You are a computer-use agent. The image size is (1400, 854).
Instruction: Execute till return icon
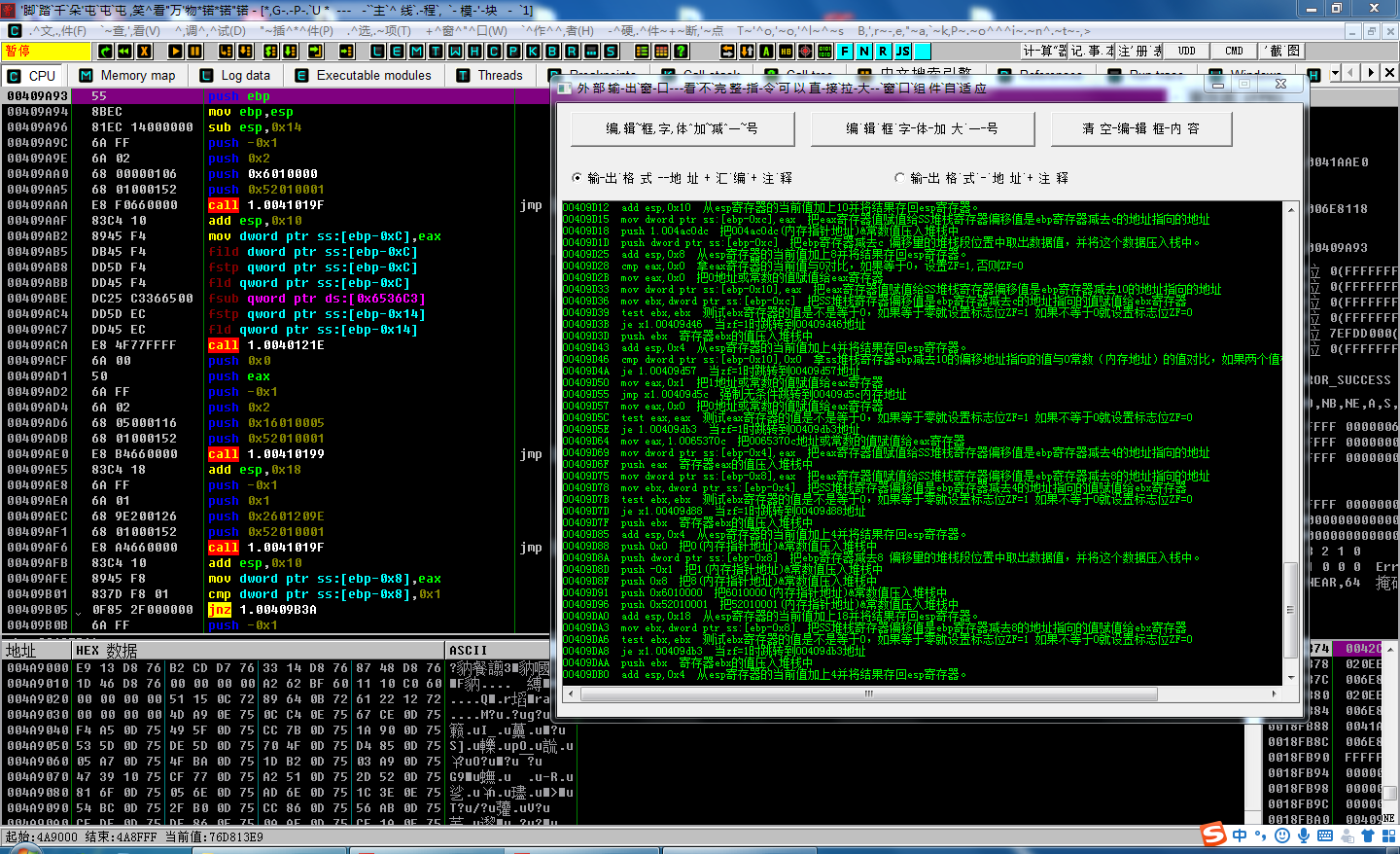pos(316,51)
